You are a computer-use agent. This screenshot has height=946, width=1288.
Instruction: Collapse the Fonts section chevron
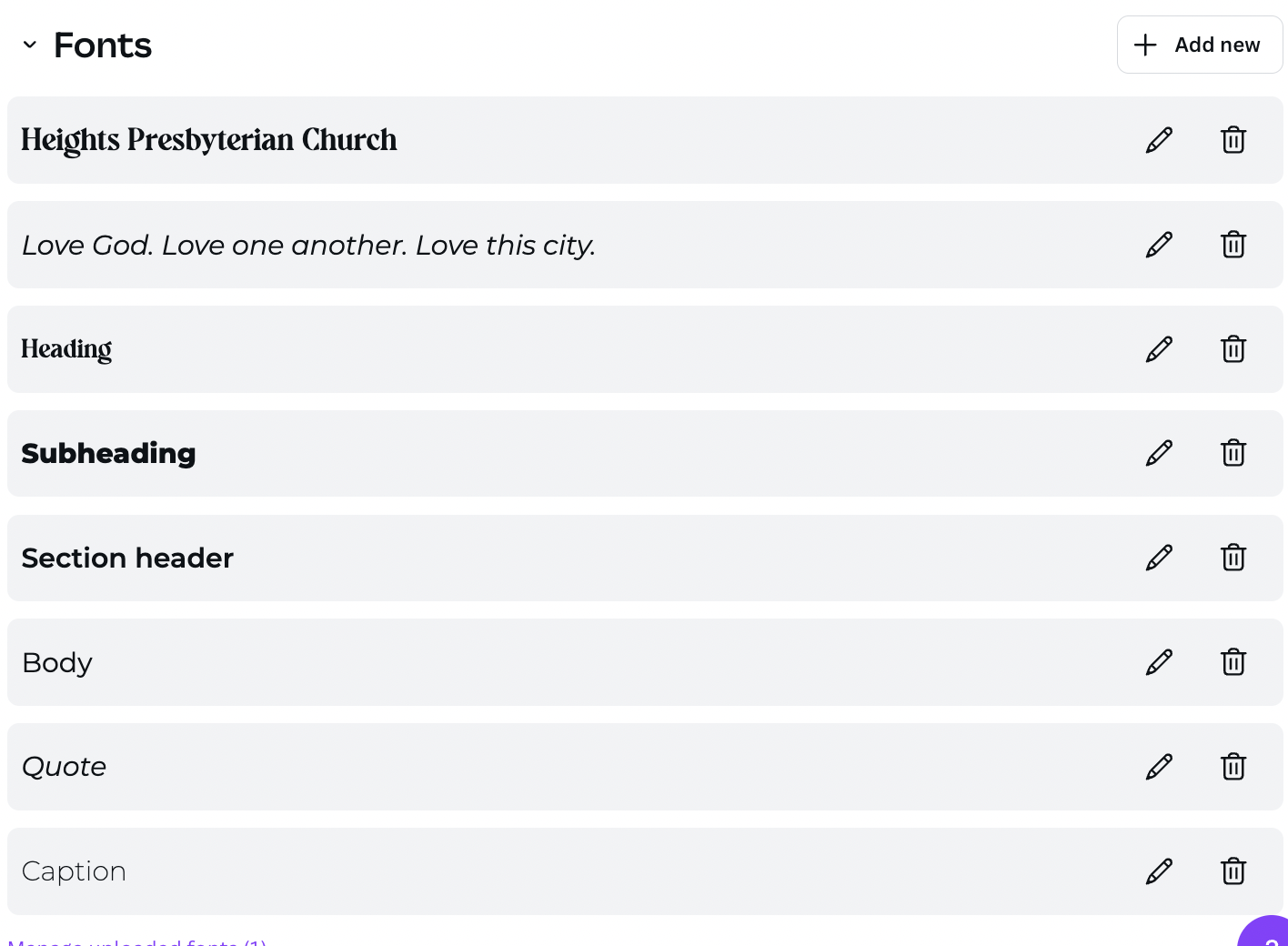[30, 45]
